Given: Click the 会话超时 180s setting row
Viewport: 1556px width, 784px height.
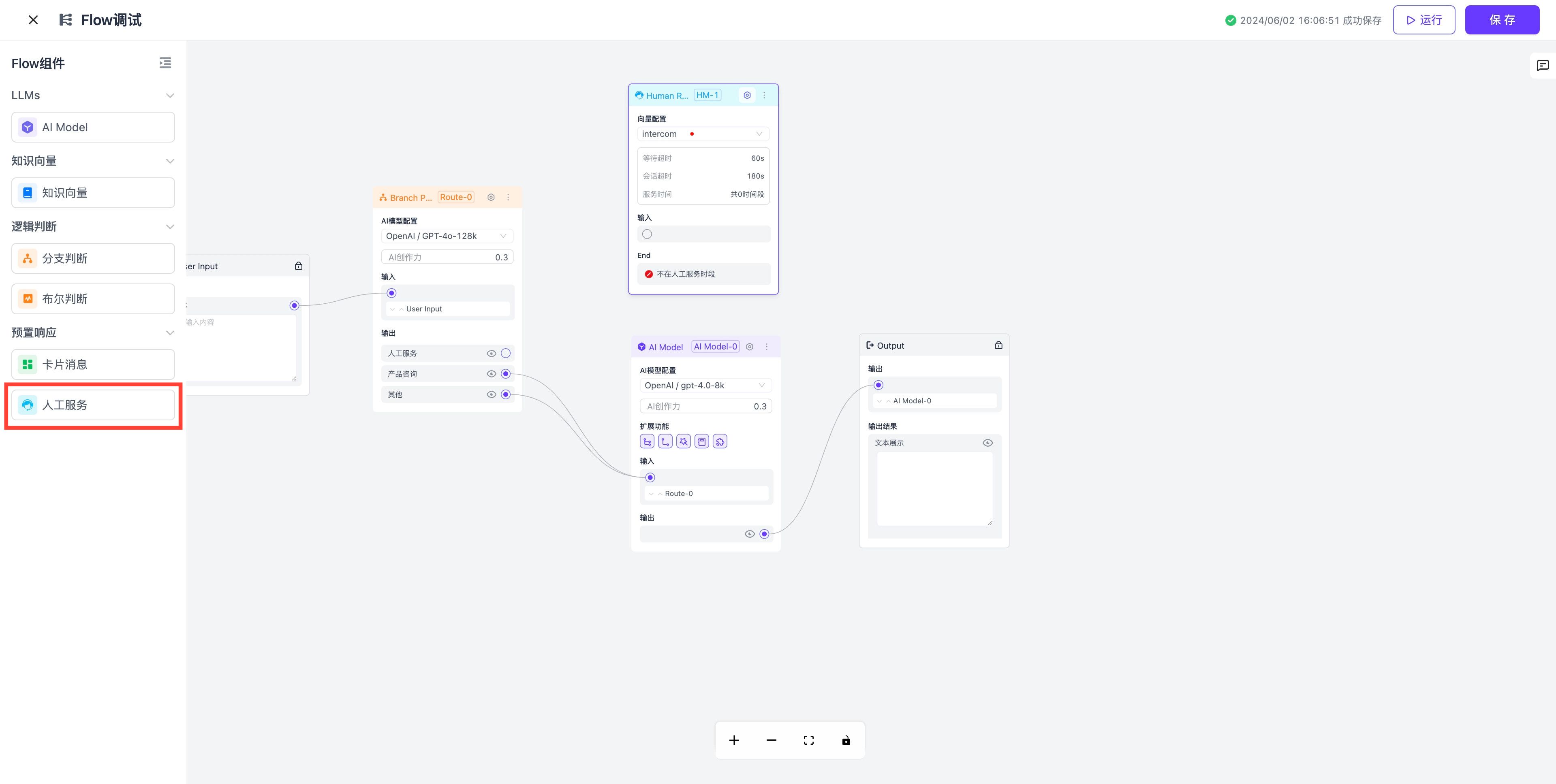Looking at the screenshot, I should coord(703,176).
